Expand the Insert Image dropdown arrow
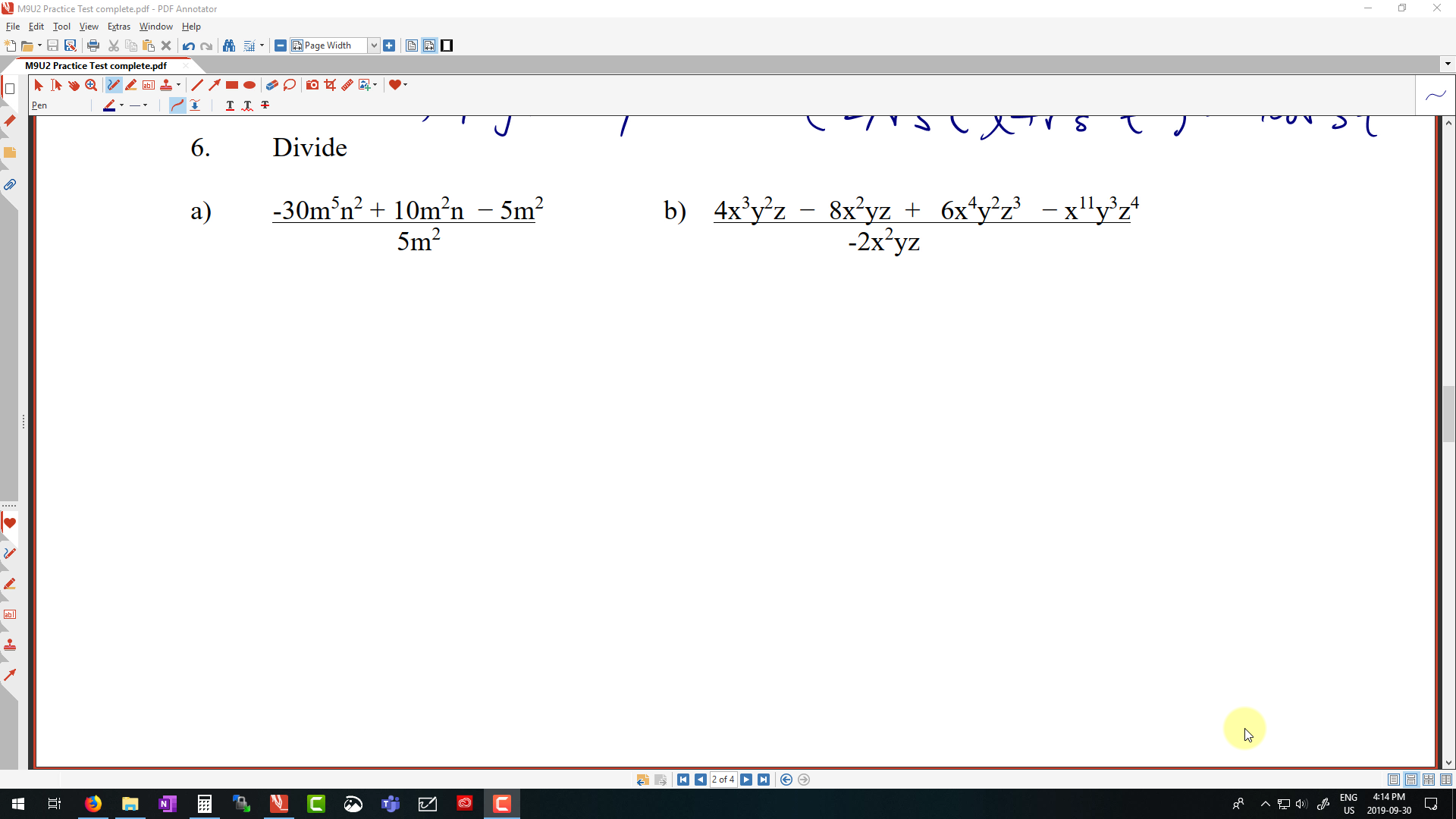This screenshot has height=819, width=1456. (375, 85)
